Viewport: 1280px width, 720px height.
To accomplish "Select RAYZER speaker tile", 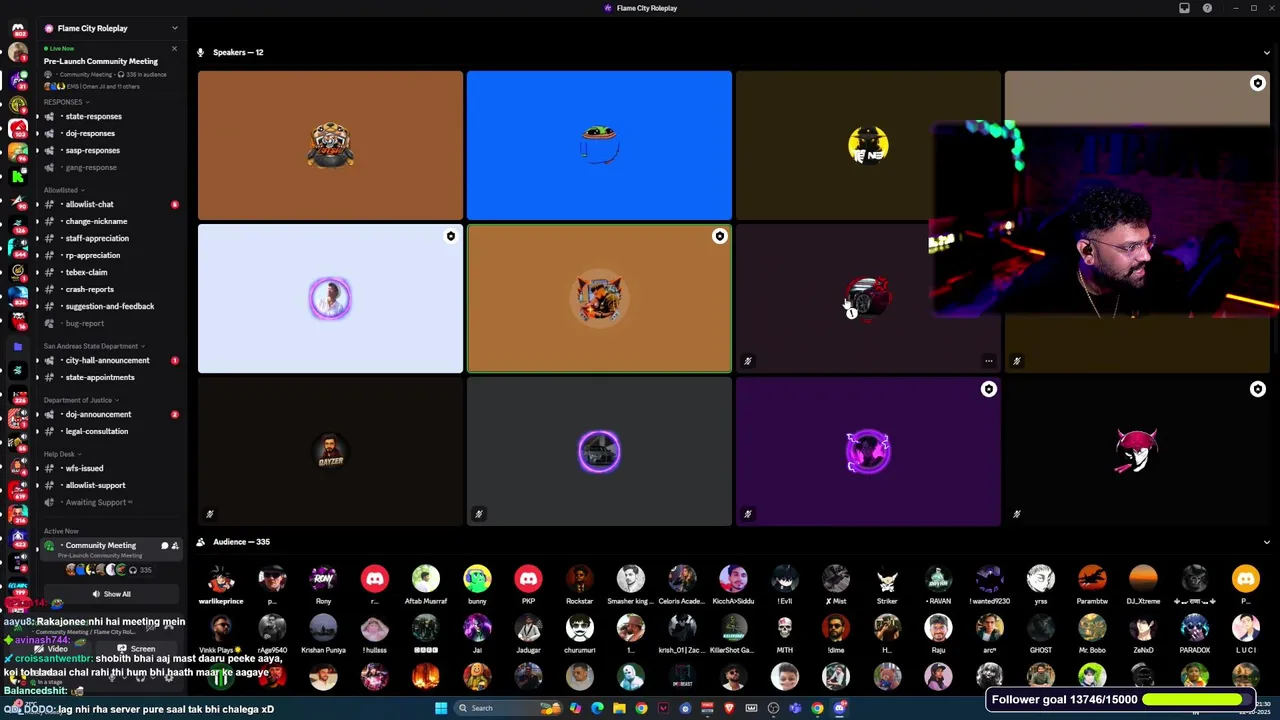I will 330,451.
